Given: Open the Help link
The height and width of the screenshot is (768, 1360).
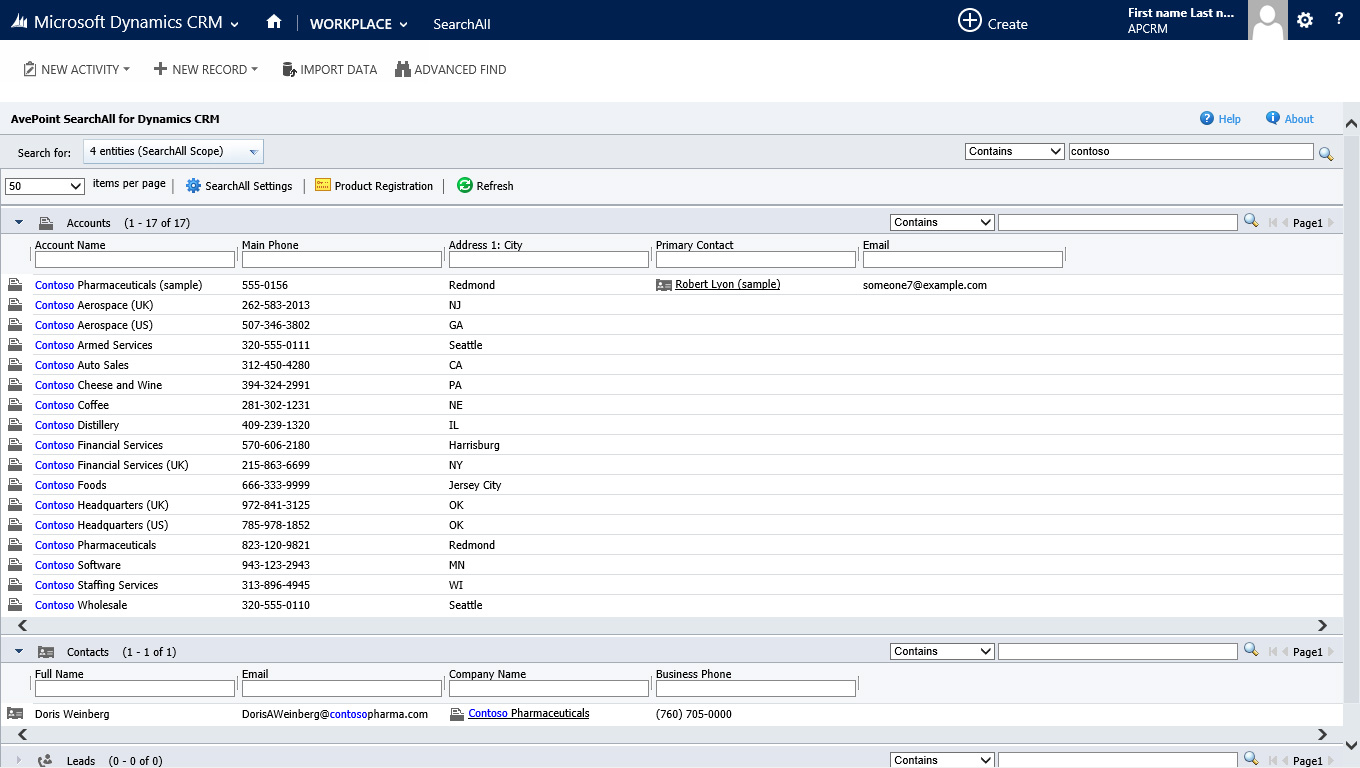Looking at the screenshot, I should pos(1220,118).
